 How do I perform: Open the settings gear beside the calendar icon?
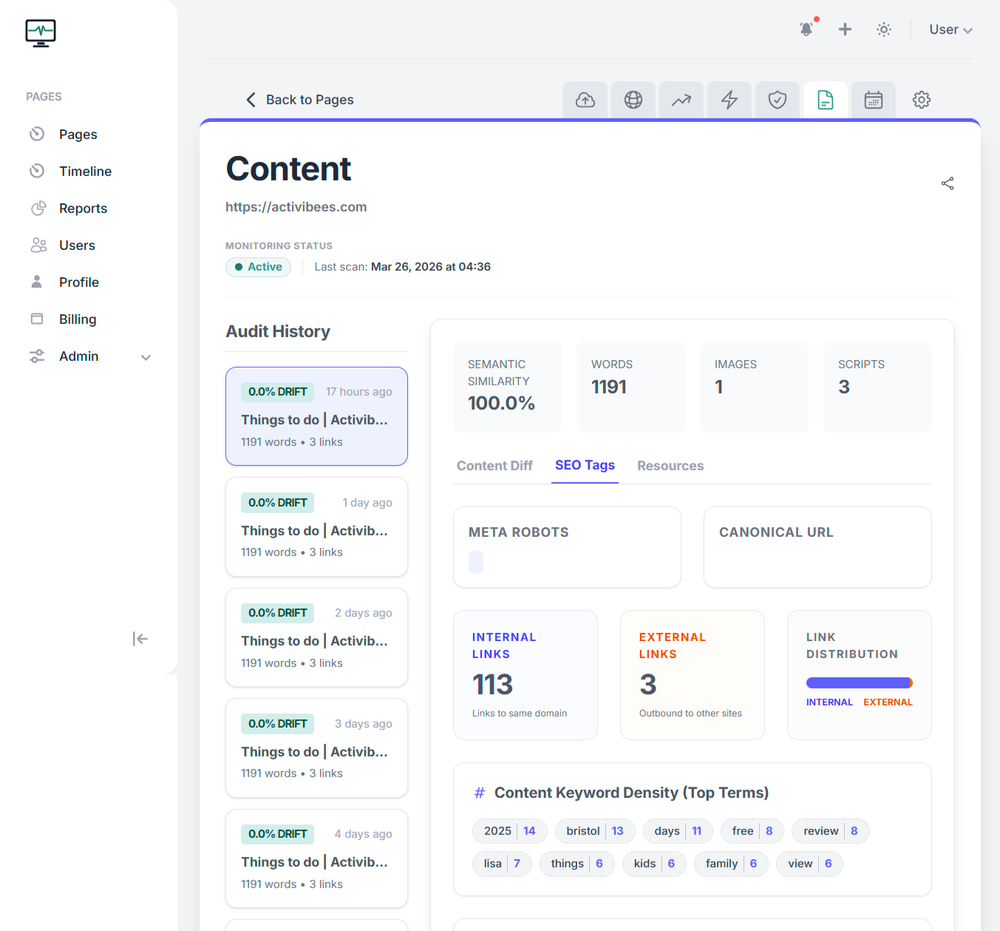[x=921, y=99]
